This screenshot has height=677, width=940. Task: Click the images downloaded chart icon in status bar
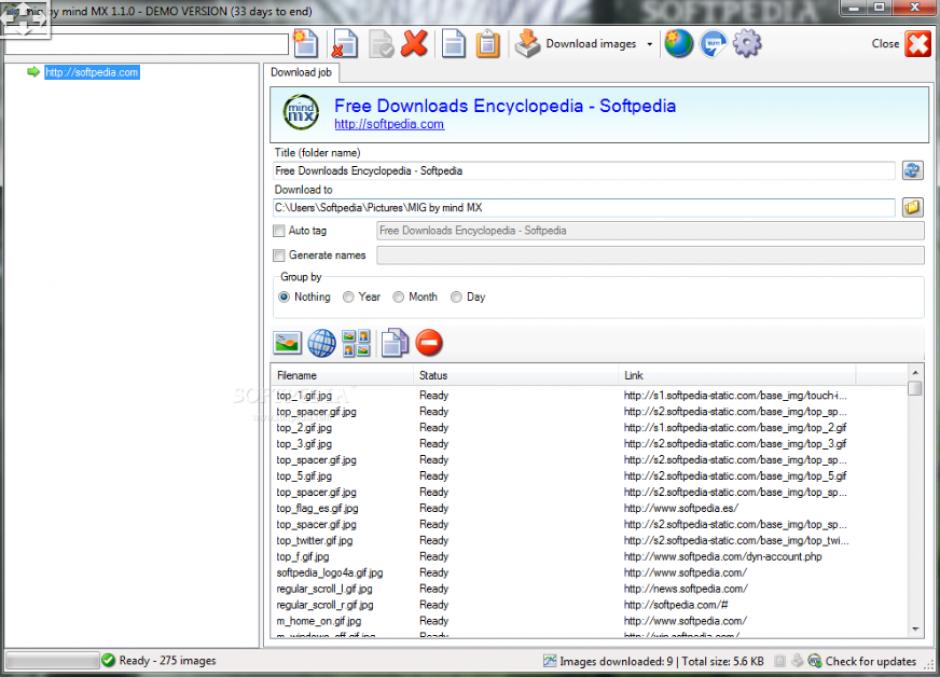click(550, 661)
